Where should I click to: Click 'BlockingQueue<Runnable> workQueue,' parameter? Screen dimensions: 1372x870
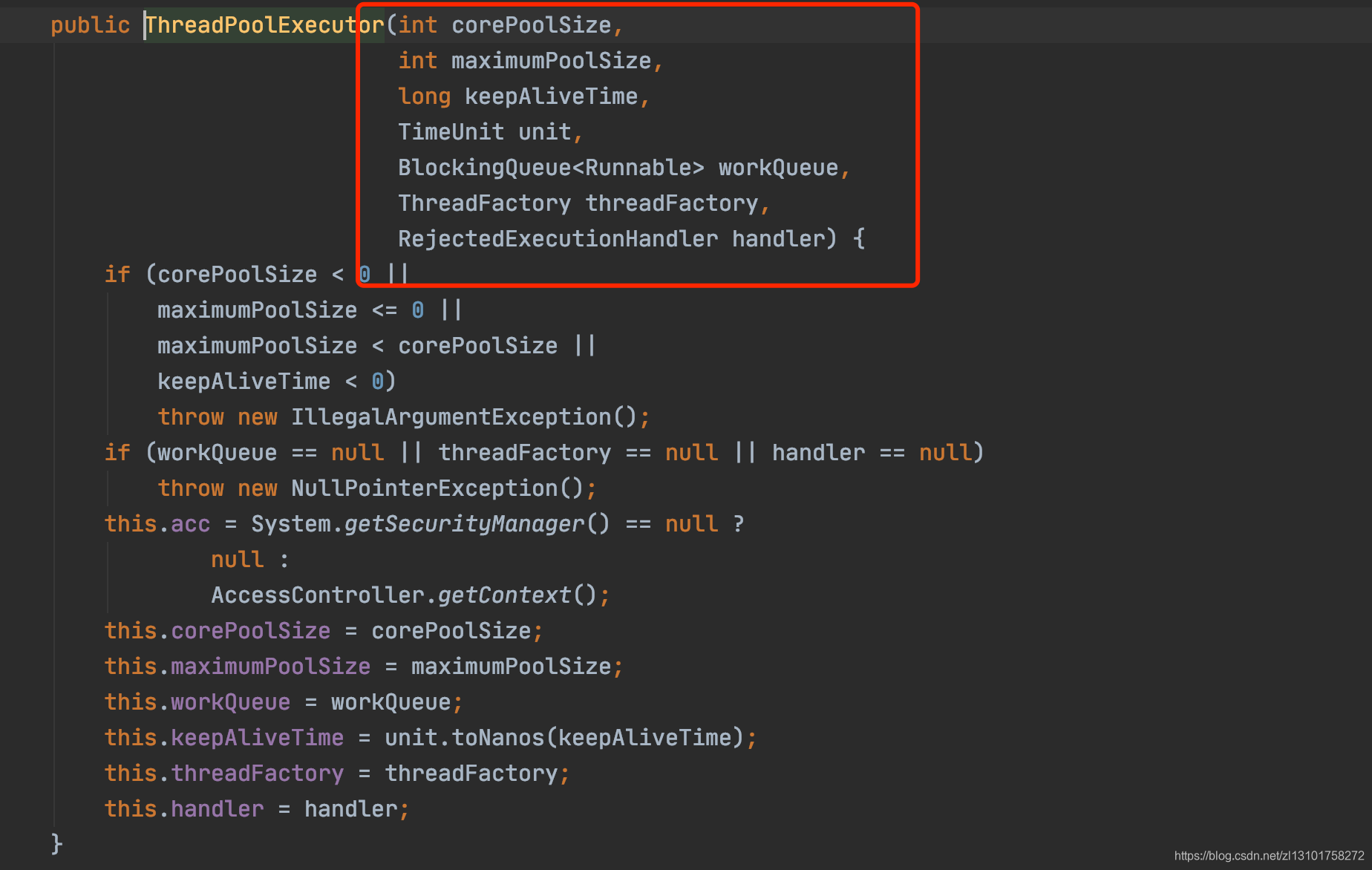pyautogui.click(x=624, y=168)
